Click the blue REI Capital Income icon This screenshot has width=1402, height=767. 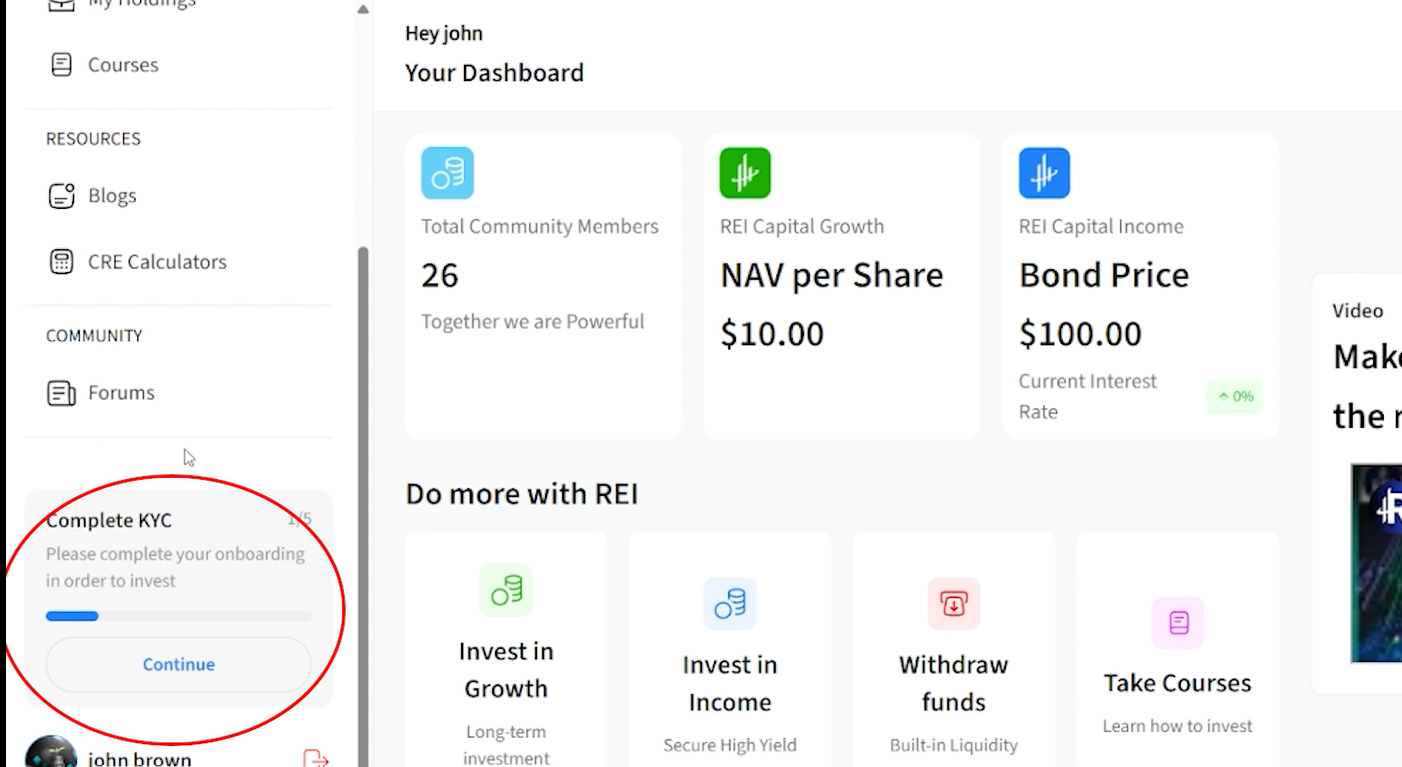(x=1044, y=173)
